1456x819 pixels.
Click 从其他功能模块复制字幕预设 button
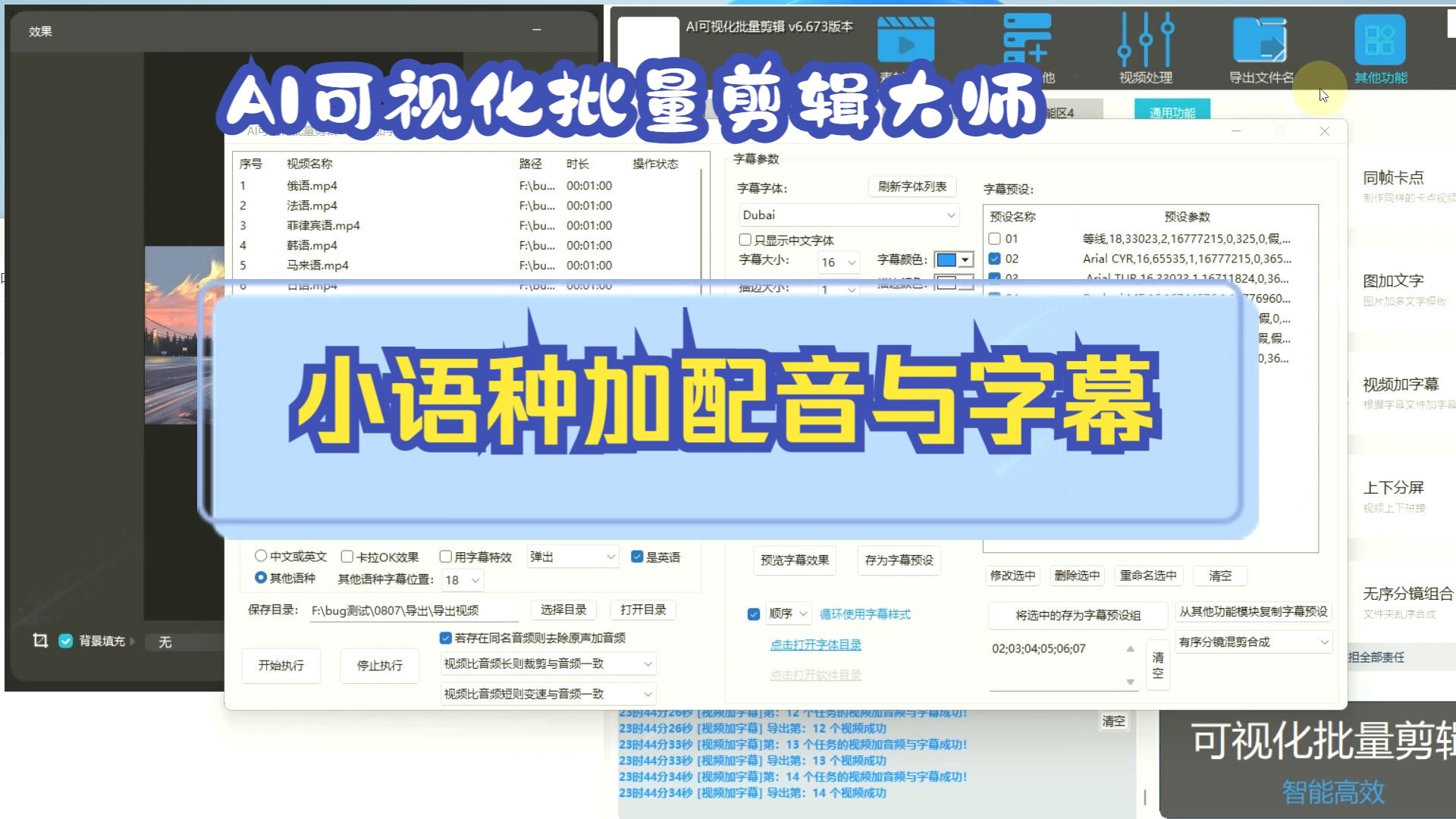point(1253,611)
